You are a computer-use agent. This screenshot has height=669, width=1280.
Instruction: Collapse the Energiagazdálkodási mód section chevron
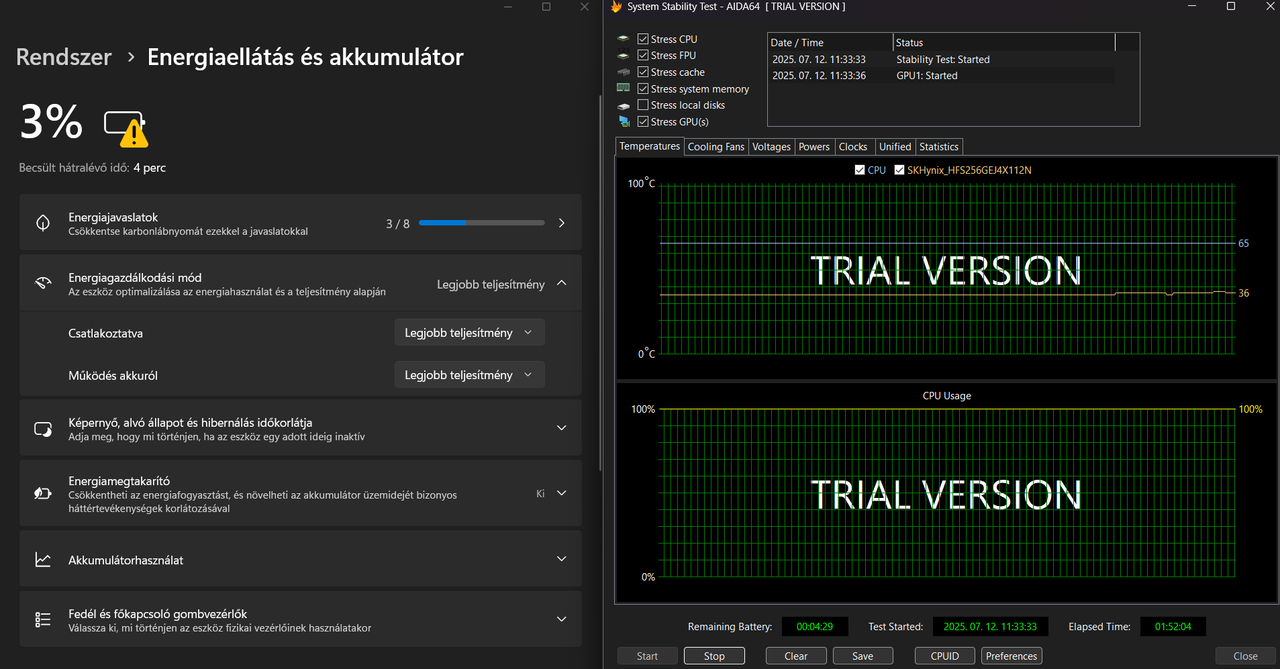point(561,284)
